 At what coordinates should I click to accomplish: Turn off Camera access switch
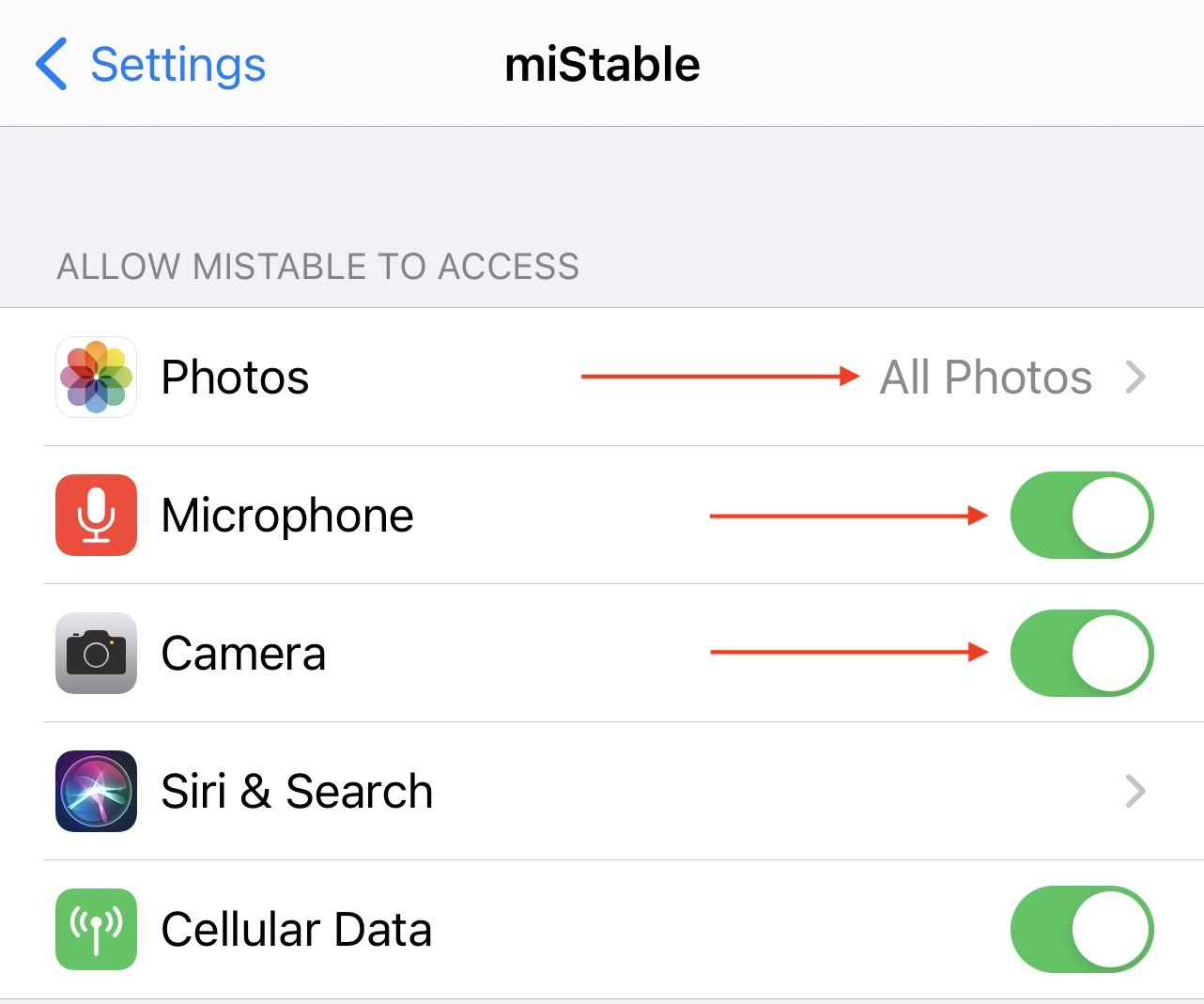[x=1081, y=653]
